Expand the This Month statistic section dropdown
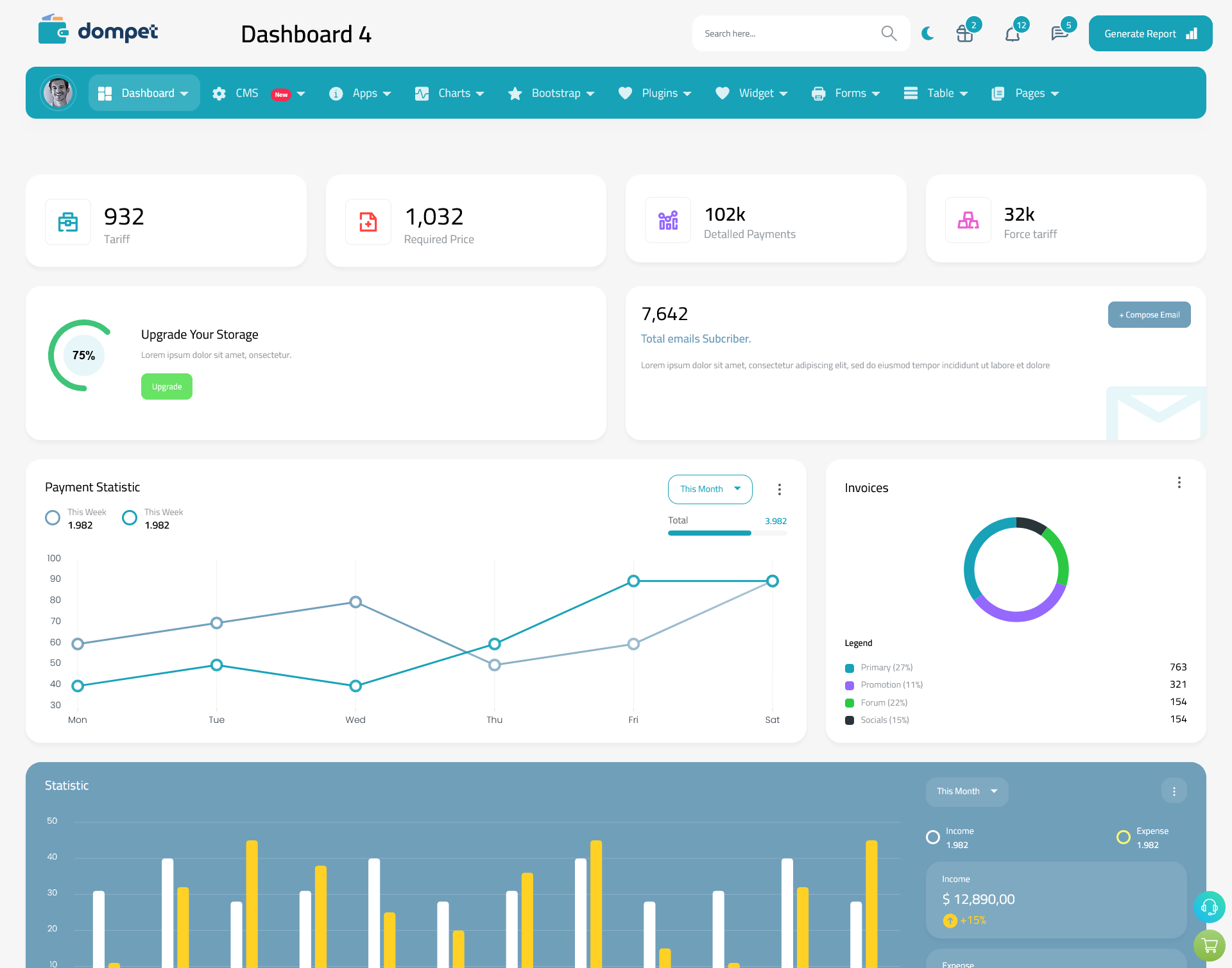Viewport: 1232px width, 968px height. click(x=966, y=790)
